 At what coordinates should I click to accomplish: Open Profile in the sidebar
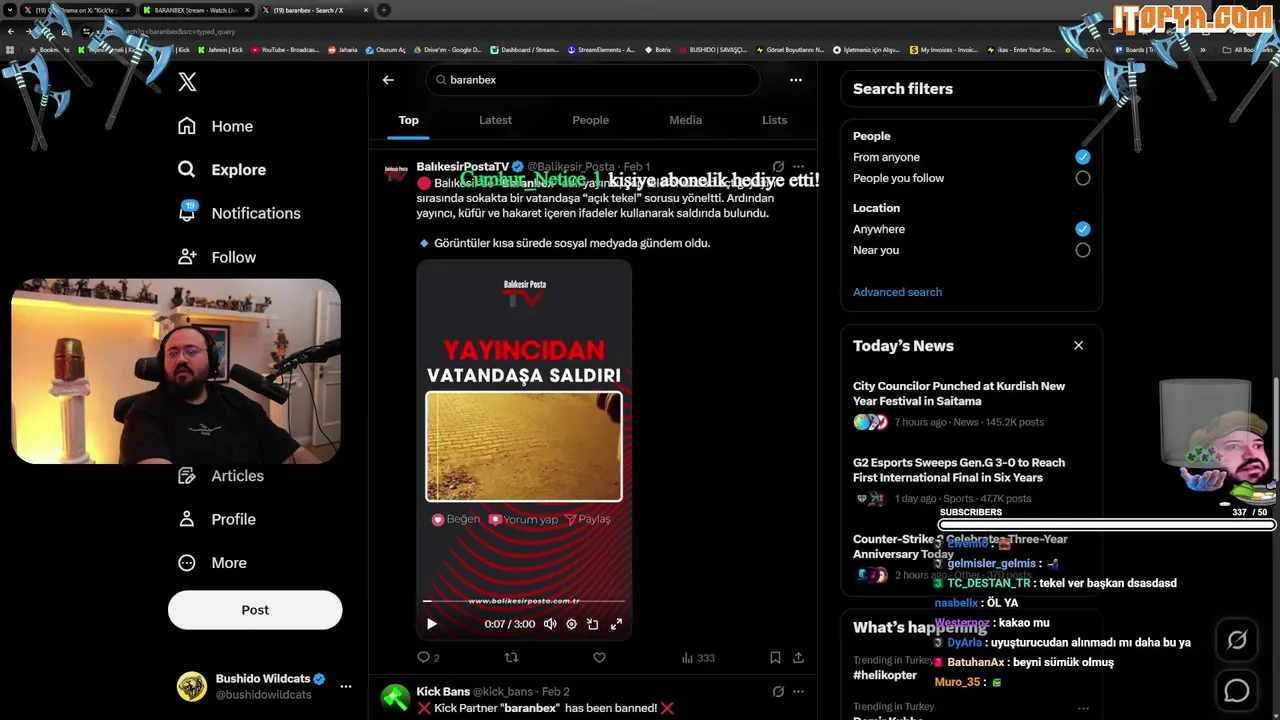pyautogui.click(x=216, y=519)
